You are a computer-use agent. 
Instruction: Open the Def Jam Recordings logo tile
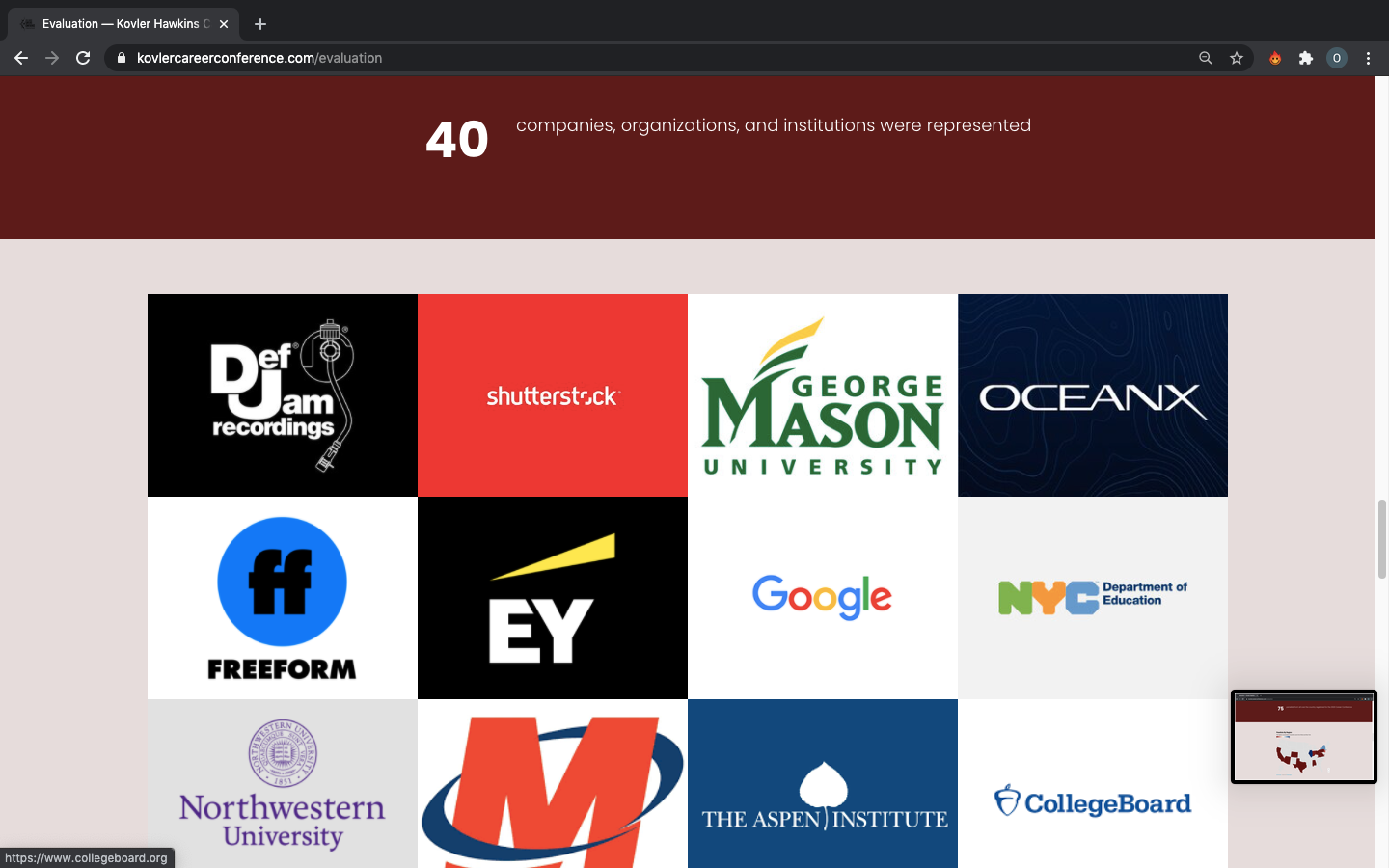click(283, 395)
